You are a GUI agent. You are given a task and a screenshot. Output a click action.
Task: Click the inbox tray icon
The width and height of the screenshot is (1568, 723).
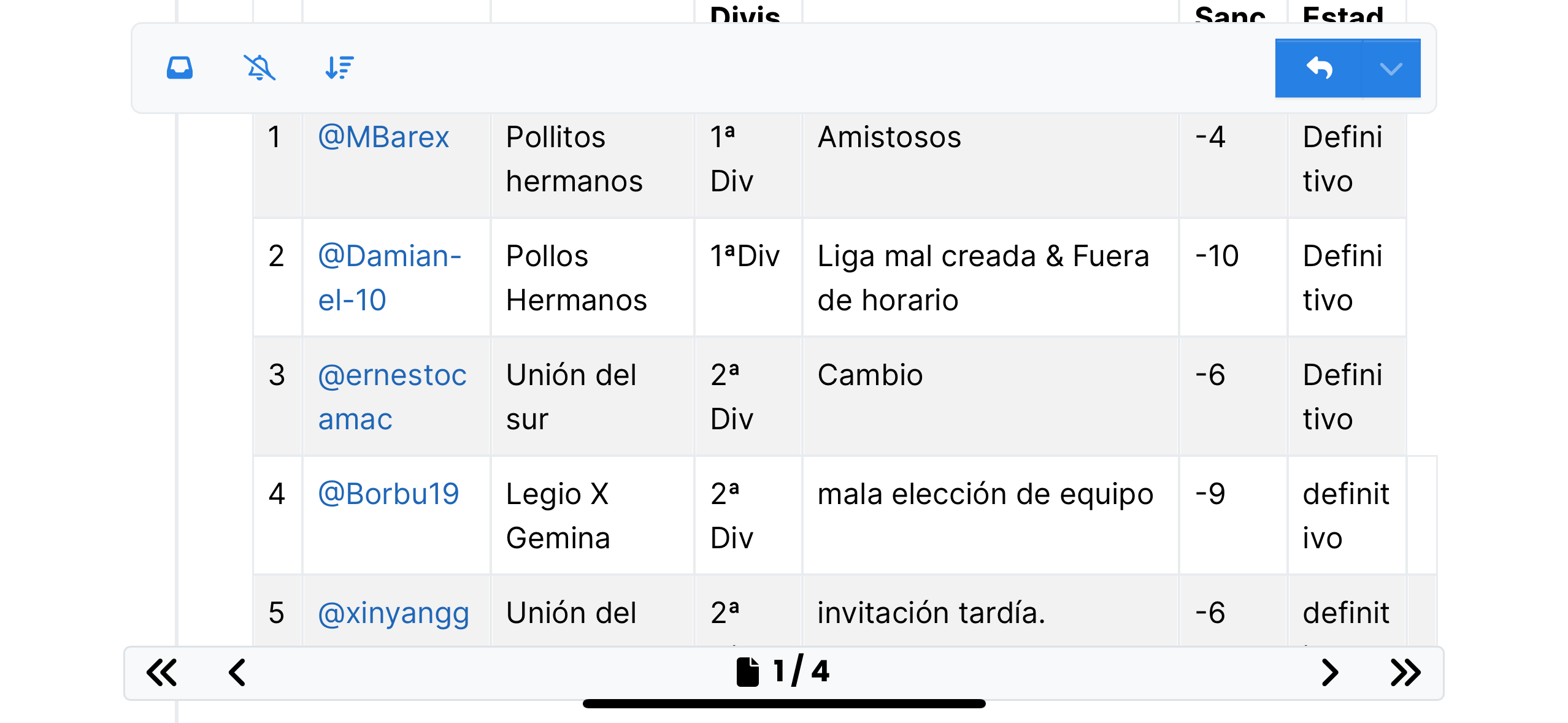[x=180, y=67]
